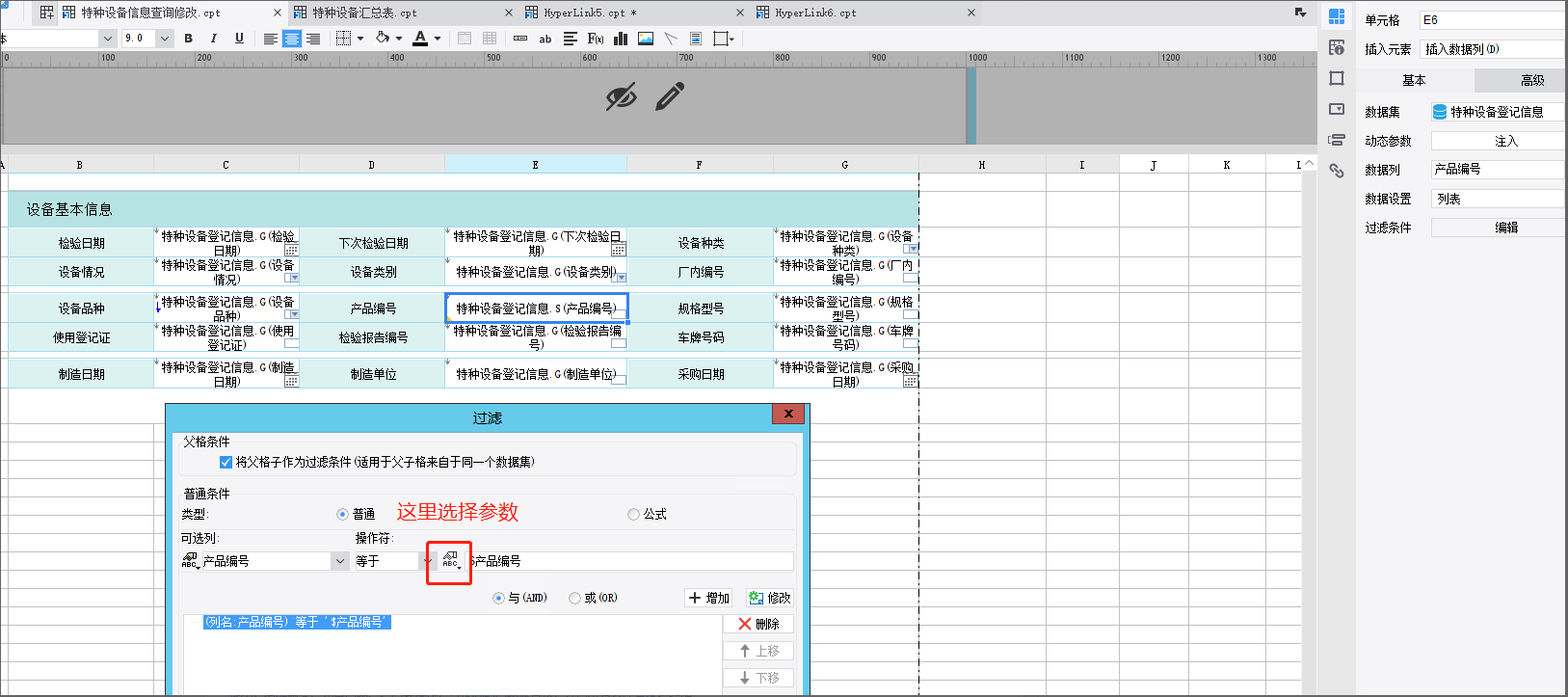Select 基本 tab in cell panel
1568x697 pixels.
(1414, 80)
